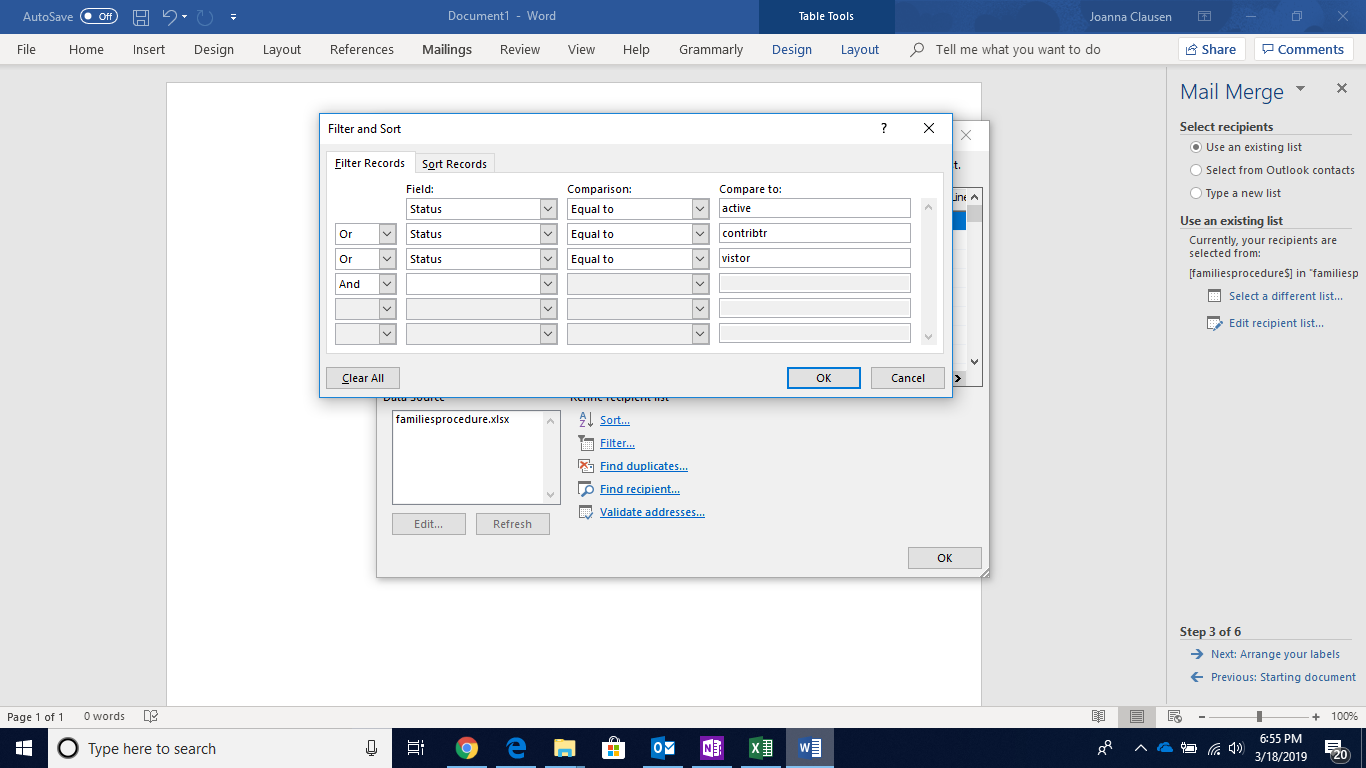1366x768 pixels.
Task: Click Validate addresses... link
Action: [652, 512]
